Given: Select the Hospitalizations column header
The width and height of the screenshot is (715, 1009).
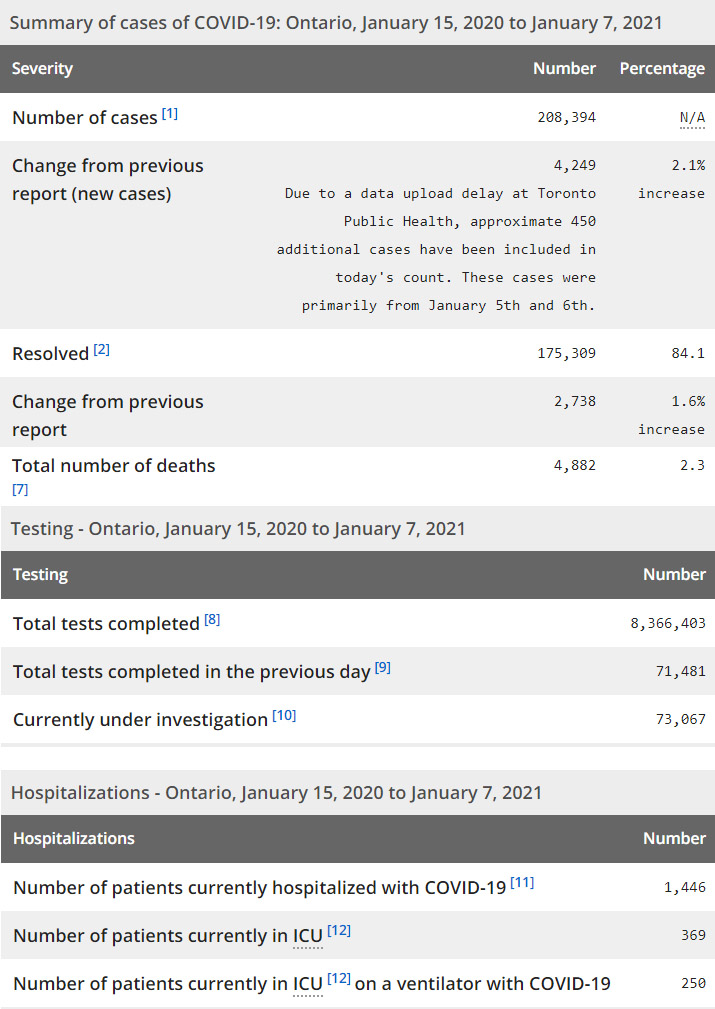Looking at the screenshot, I should pos(74,839).
